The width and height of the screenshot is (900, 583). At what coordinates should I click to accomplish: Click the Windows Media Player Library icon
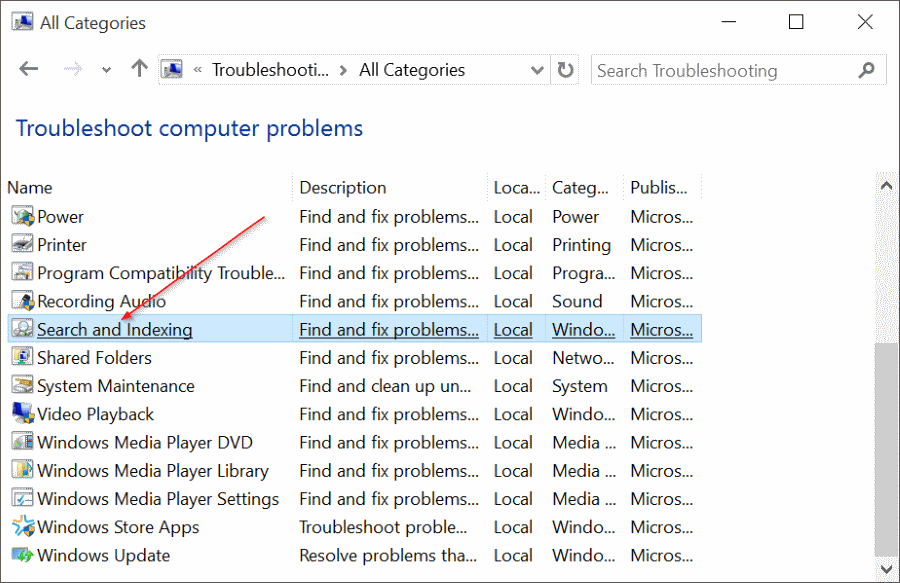click(23, 470)
